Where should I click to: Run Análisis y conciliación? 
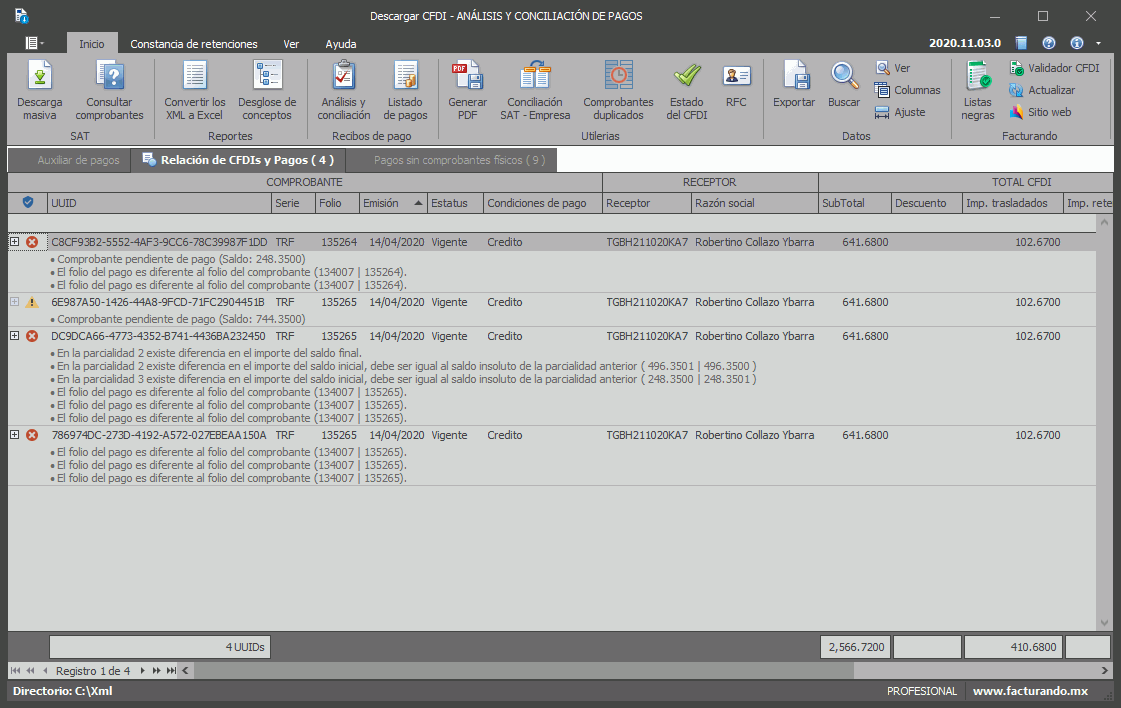(344, 91)
